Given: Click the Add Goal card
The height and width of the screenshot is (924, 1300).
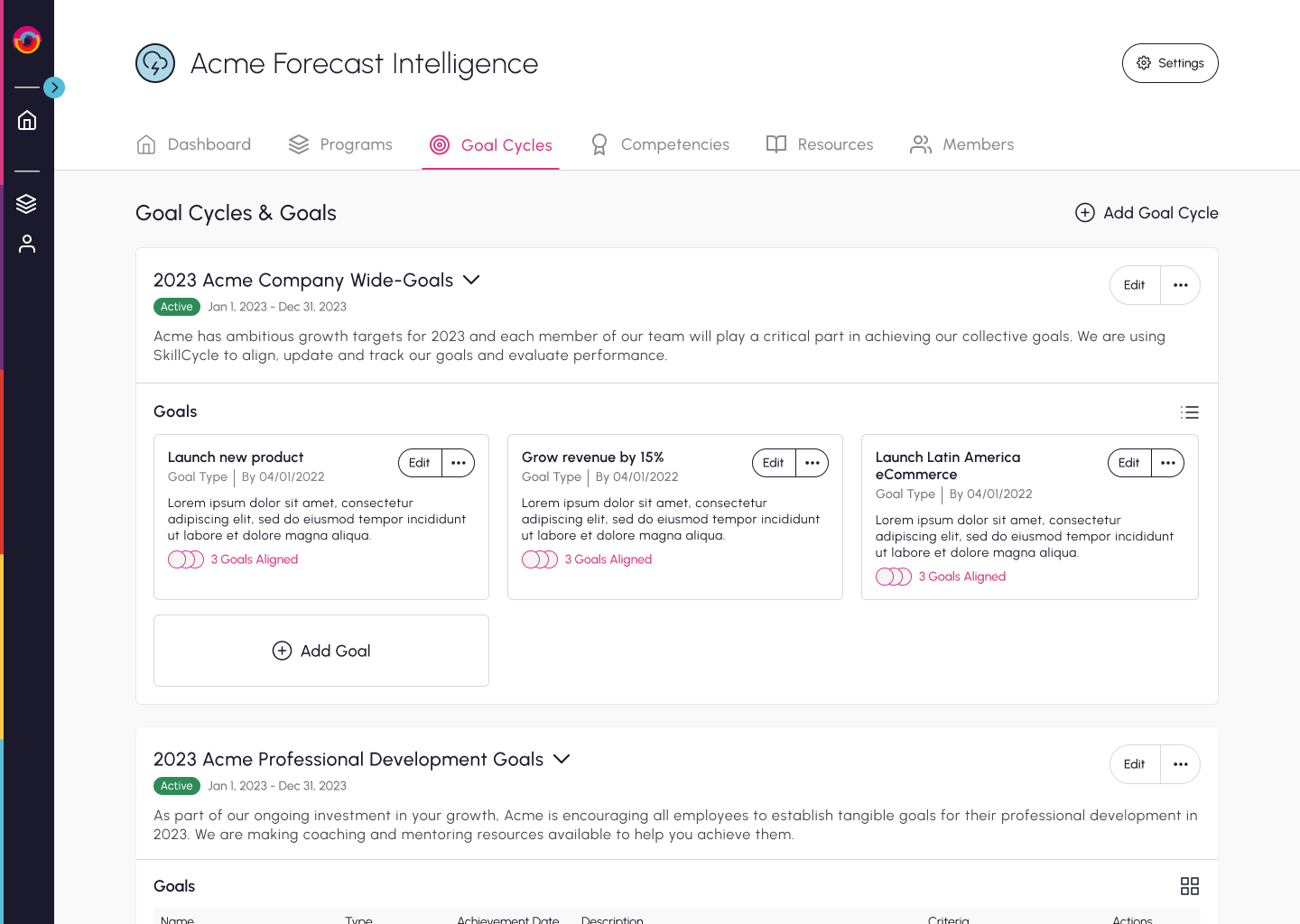Looking at the screenshot, I should (321, 651).
